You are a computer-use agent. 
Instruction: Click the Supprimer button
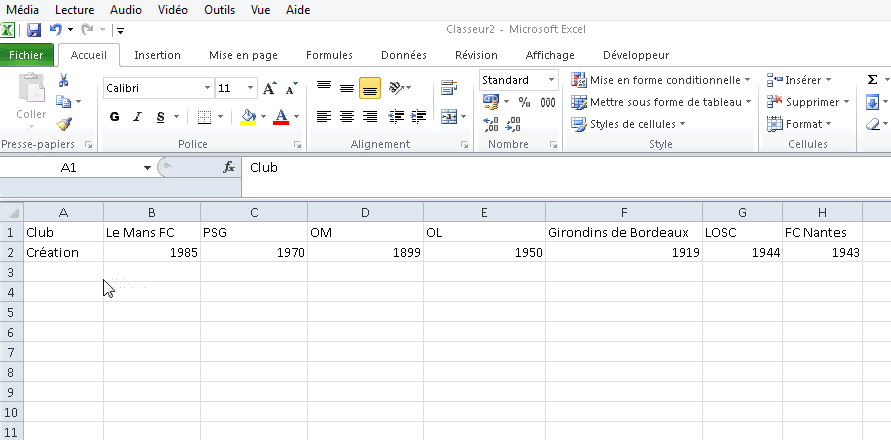click(x=808, y=102)
